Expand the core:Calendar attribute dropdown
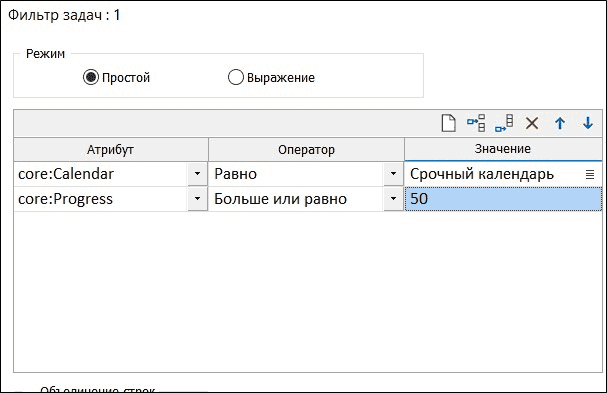Viewport: 607px width, 393px height. (197, 174)
